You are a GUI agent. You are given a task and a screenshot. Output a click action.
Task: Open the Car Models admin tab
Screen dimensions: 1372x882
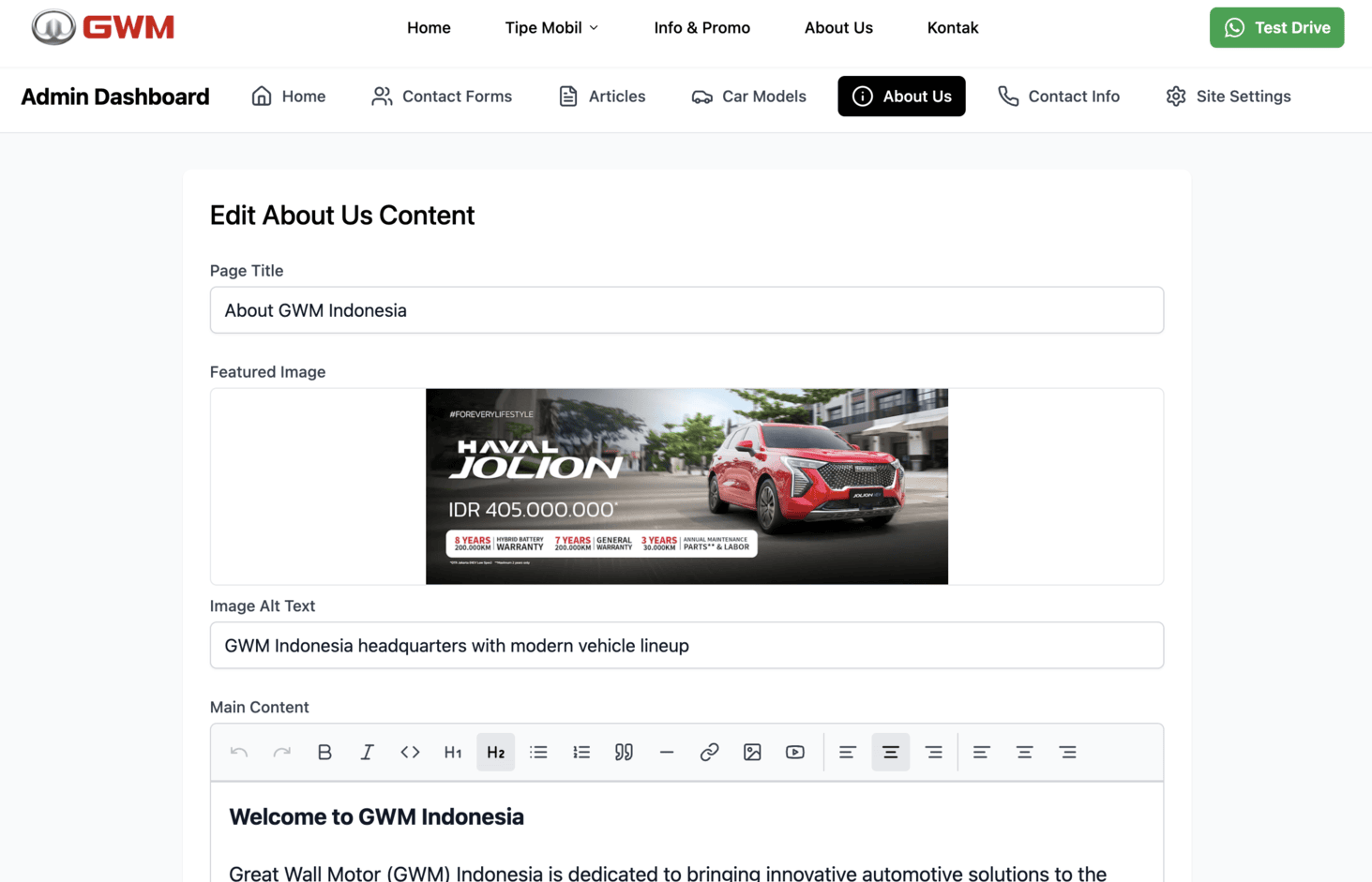click(x=748, y=97)
